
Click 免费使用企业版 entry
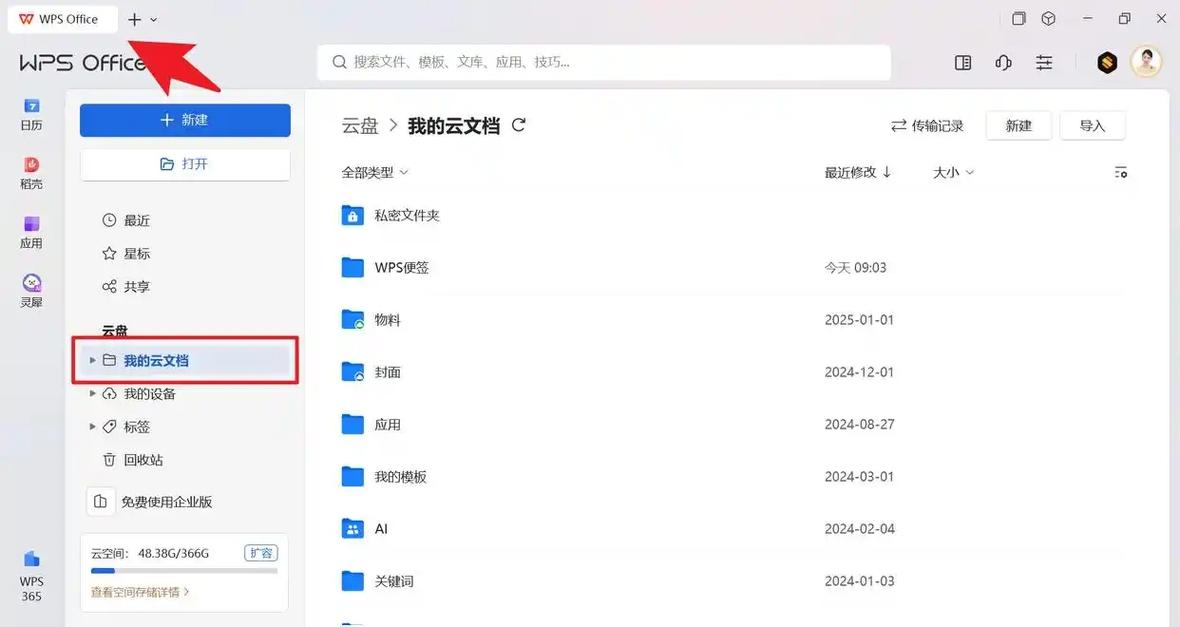click(x=150, y=502)
